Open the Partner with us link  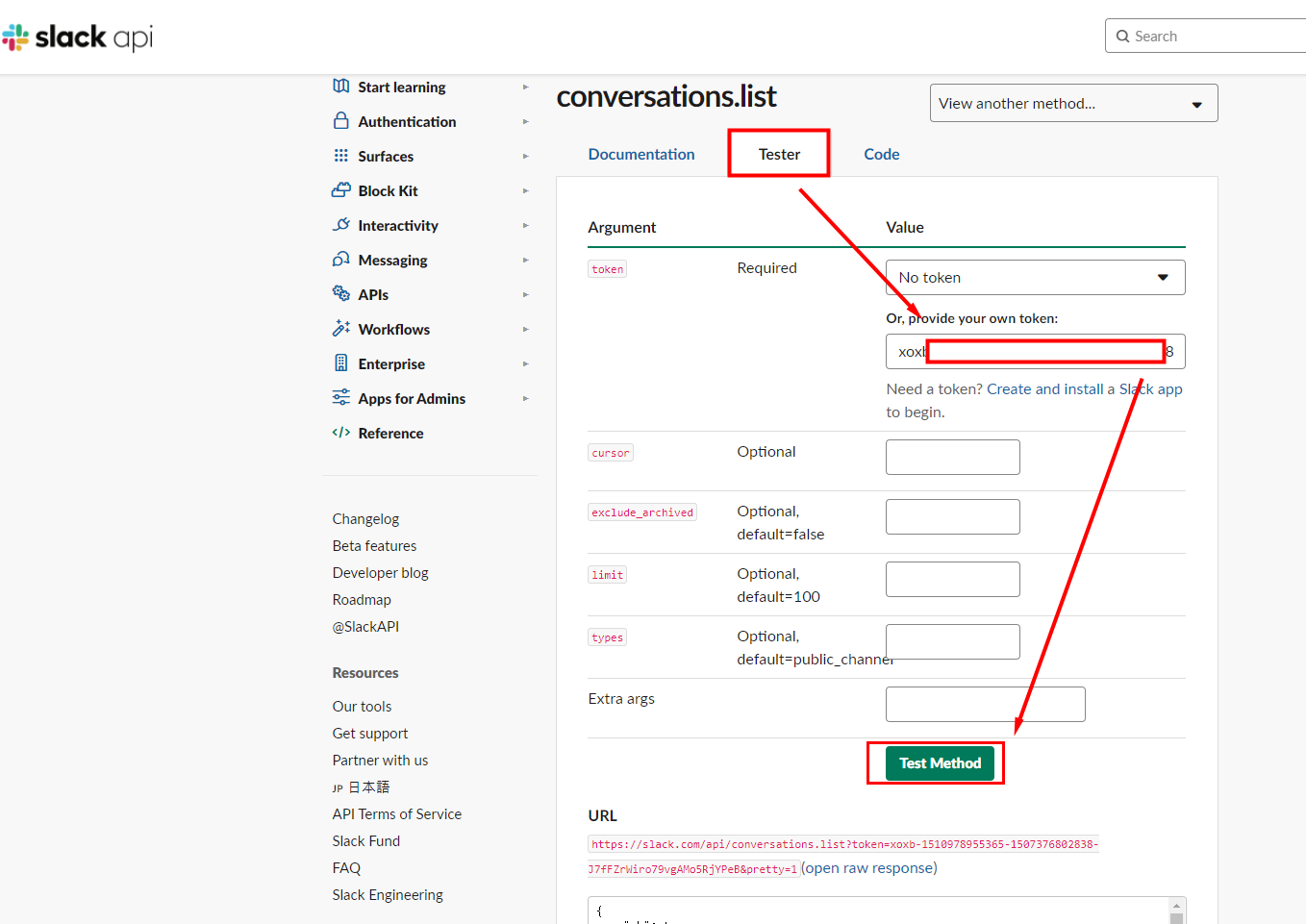pos(380,761)
